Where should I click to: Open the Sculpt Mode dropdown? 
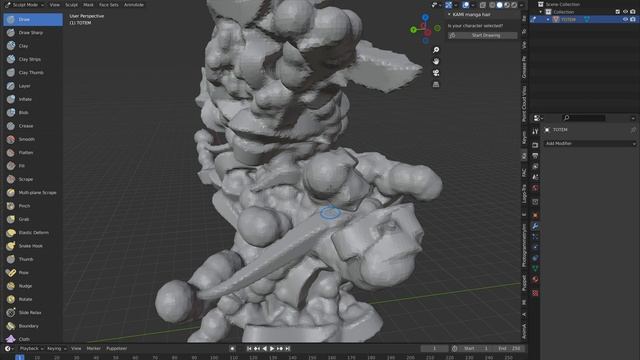tap(24, 5)
